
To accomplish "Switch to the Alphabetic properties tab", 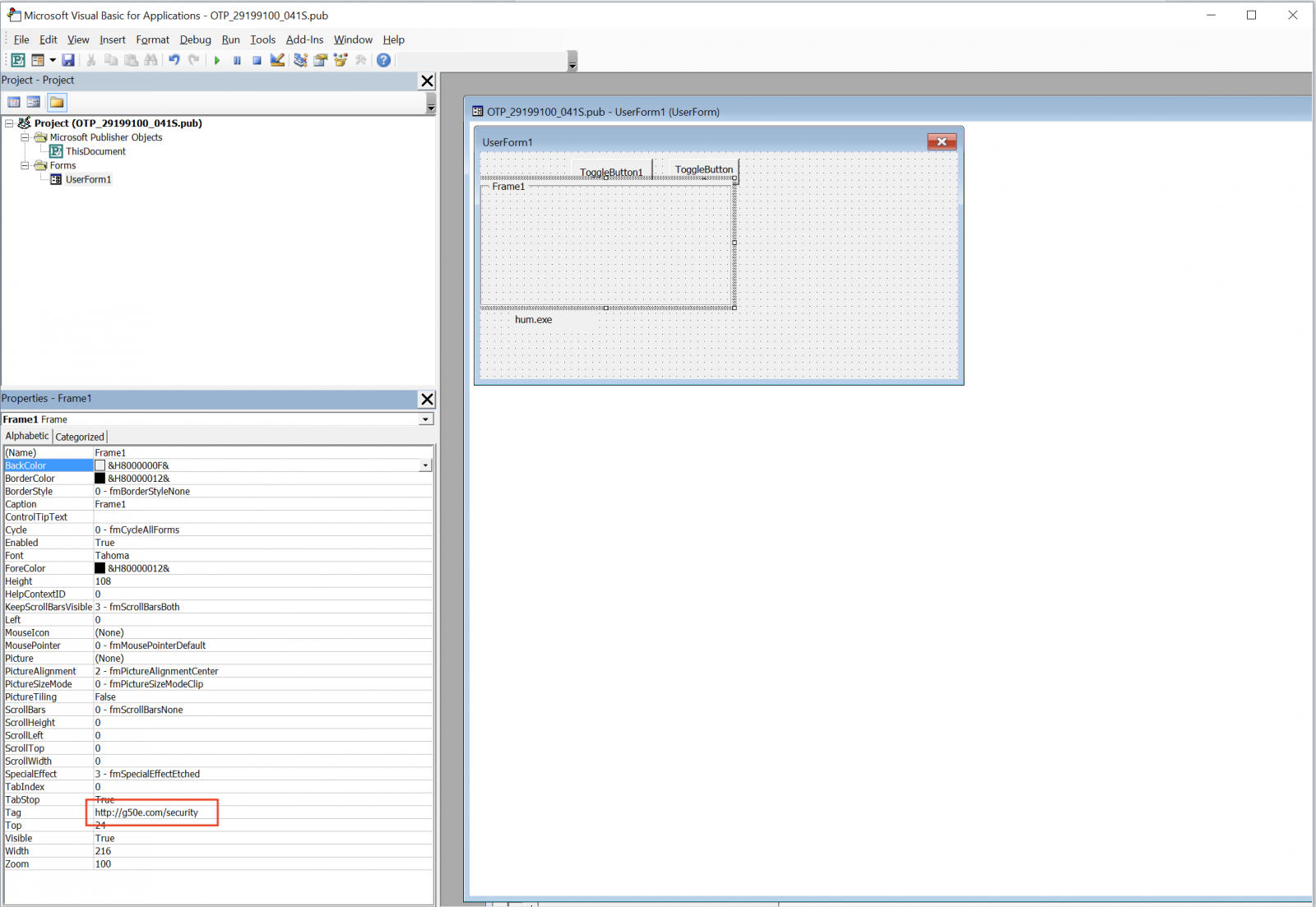I will point(27,436).
